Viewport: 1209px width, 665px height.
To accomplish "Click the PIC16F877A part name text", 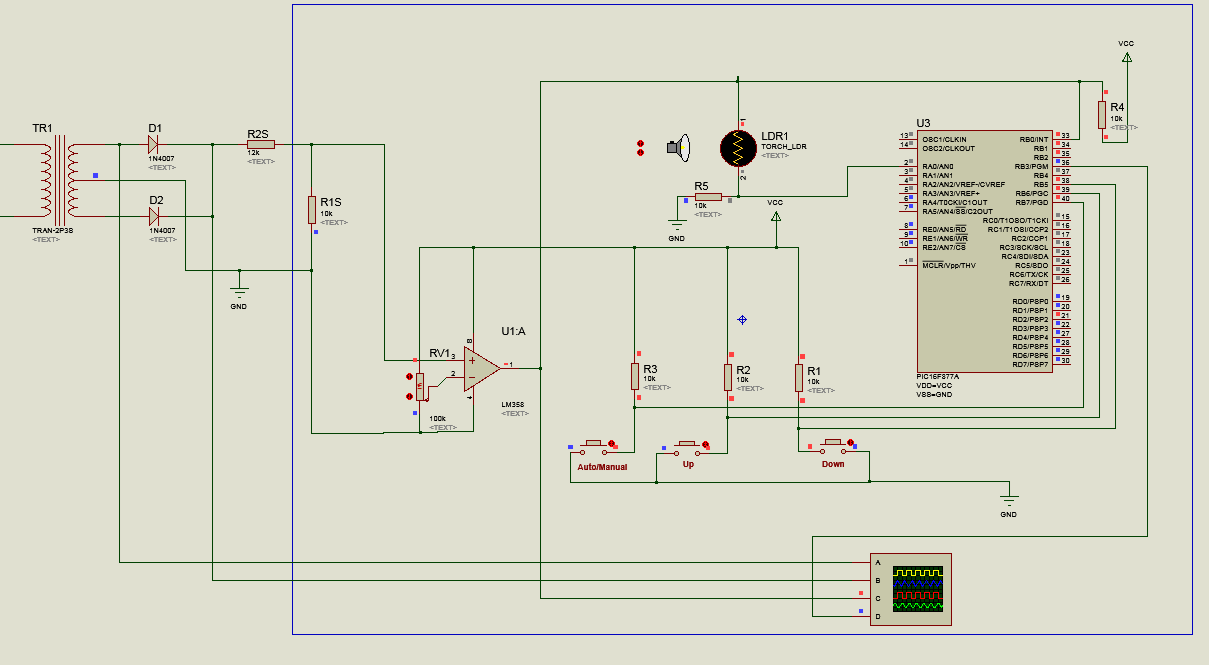I will (937, 376).
